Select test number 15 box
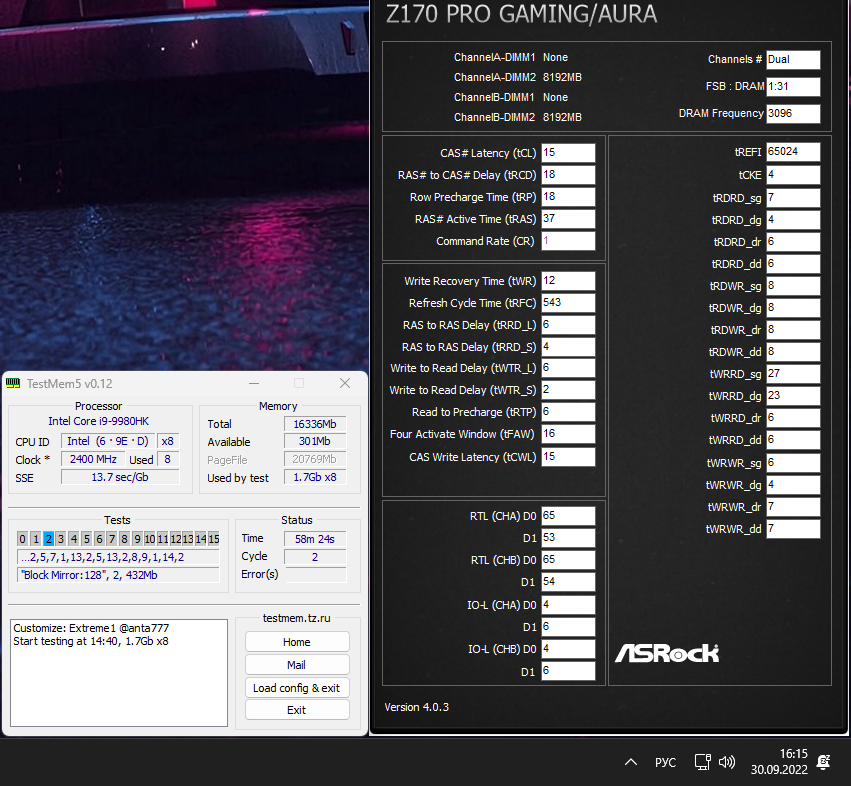This screenshot has width=851, height=786. tap(214, 538)
